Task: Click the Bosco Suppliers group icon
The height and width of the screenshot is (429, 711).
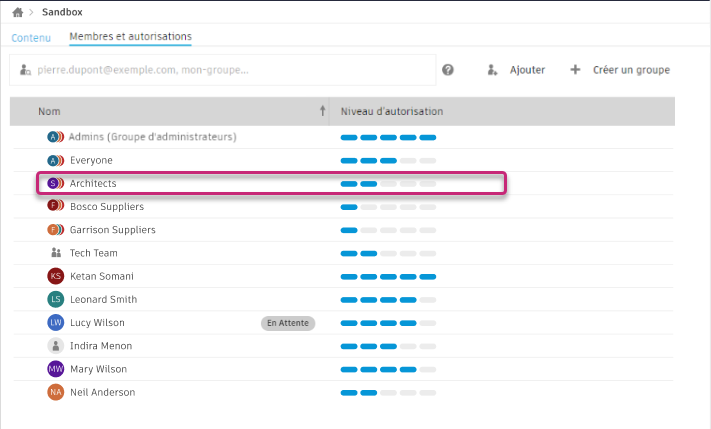Action: (x=55, y=206)
